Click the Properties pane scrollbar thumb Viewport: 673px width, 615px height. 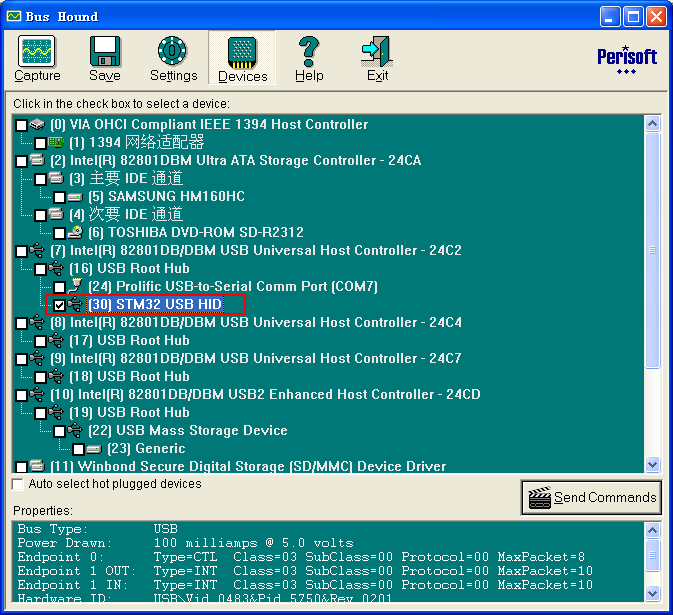(652, 555)
